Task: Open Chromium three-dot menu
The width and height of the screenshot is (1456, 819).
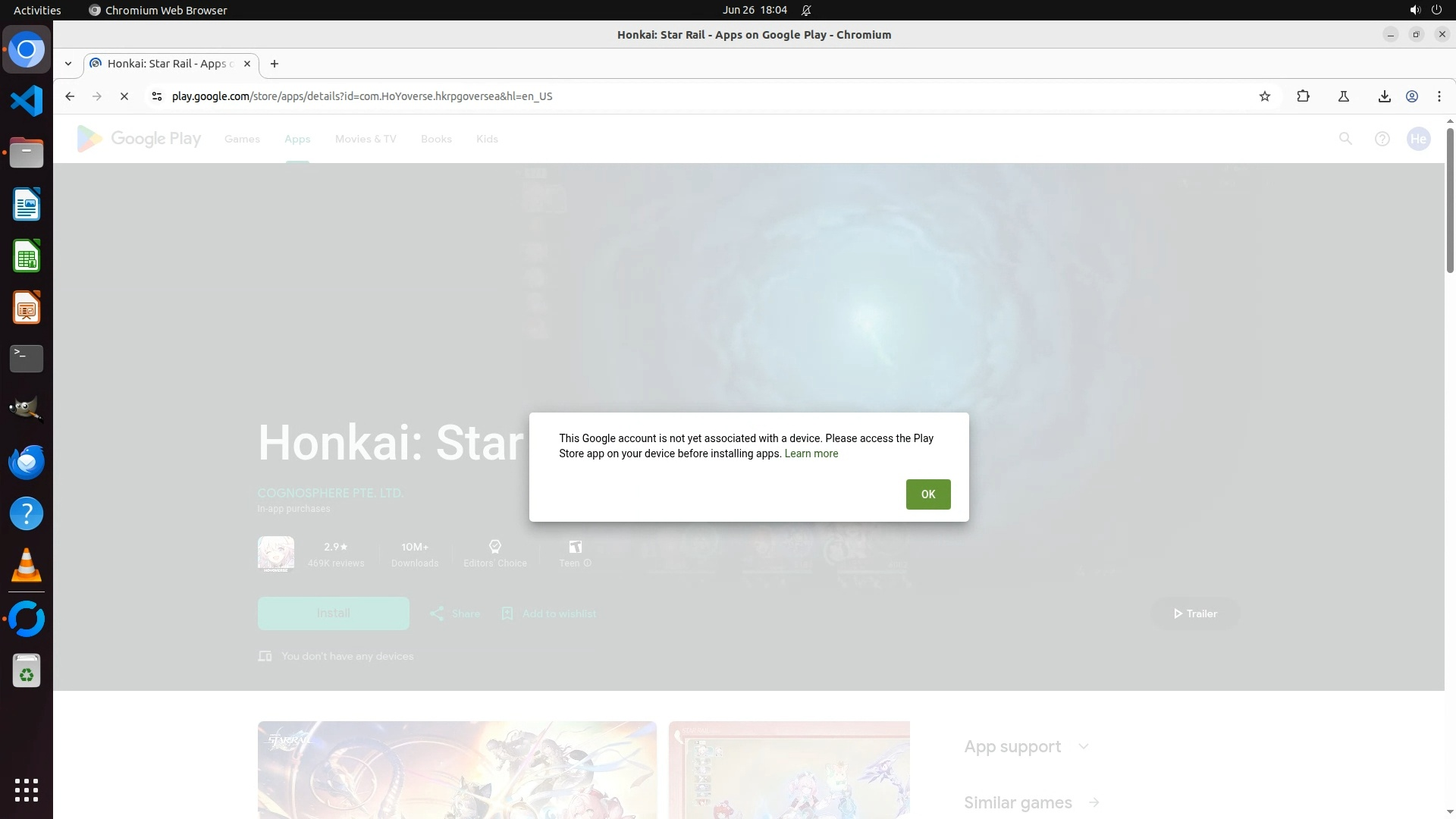Action: 1439,96
